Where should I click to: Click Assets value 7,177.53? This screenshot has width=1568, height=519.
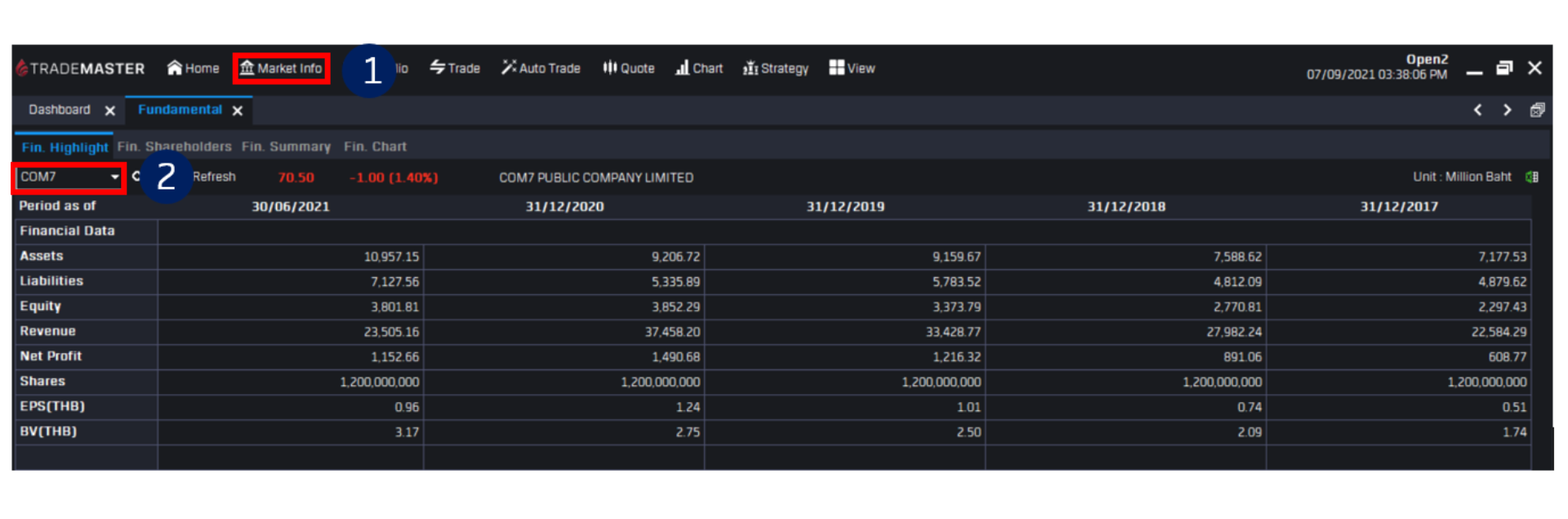[1502, 257]
